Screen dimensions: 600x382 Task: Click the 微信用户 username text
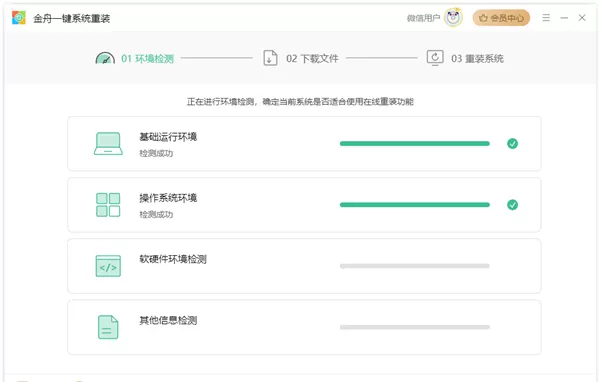point(423,18)
